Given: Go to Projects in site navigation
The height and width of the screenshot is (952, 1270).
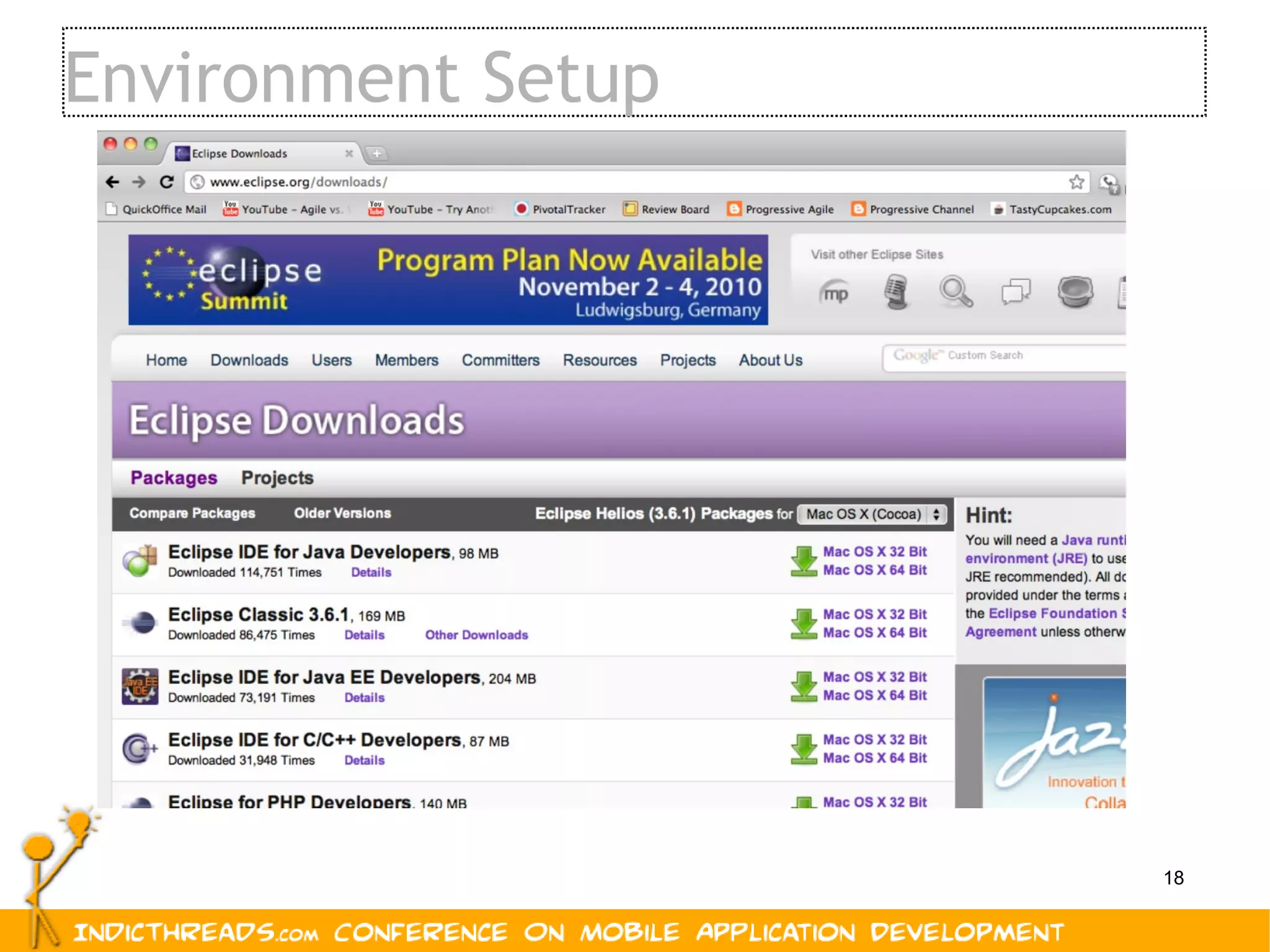Looking at the screenshot, I should (688, 360).
